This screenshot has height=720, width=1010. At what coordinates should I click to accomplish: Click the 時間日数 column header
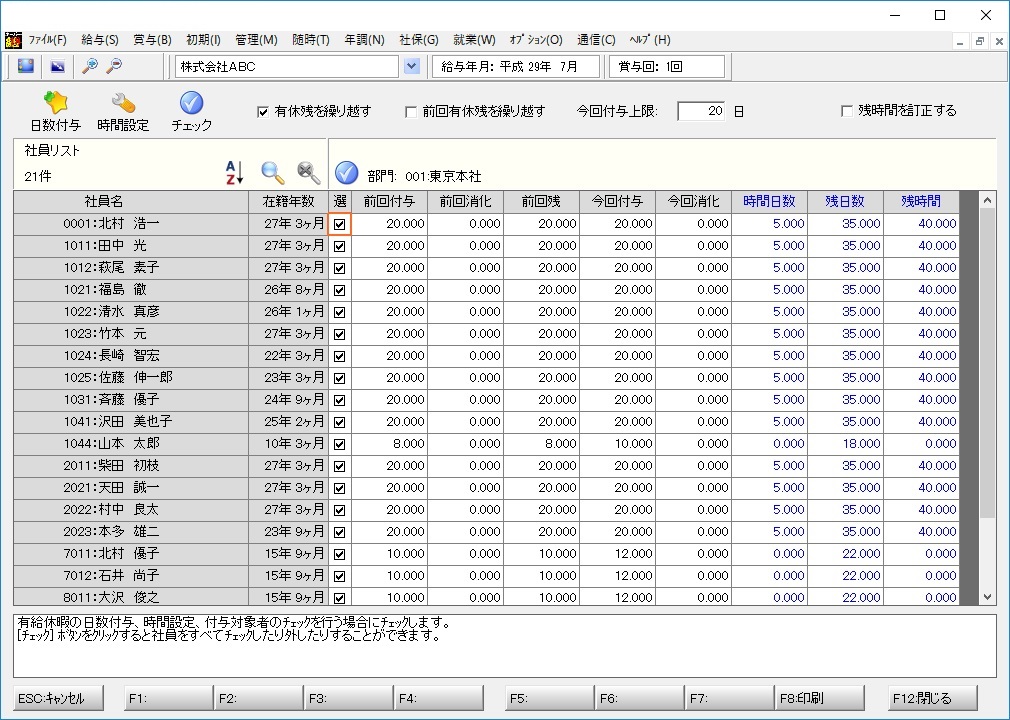[769, 202]
